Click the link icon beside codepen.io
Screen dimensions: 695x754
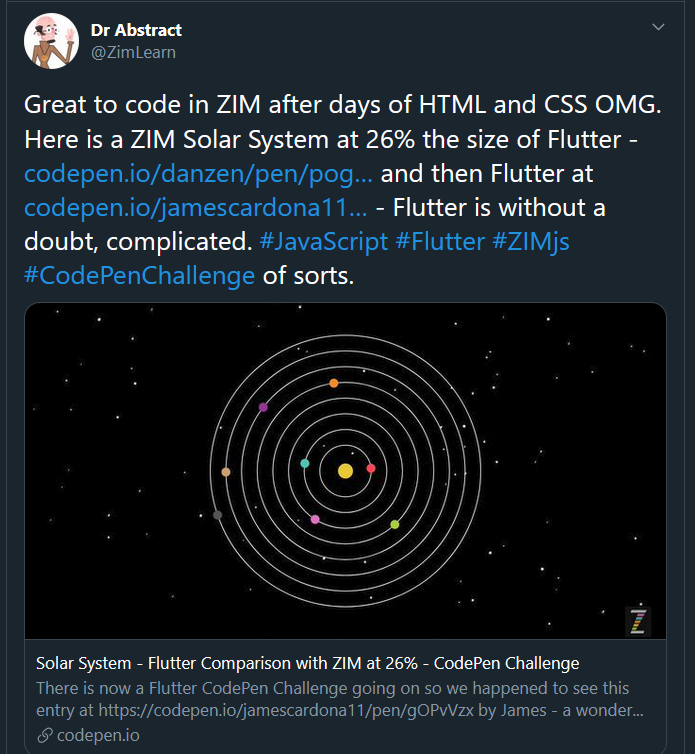click(x=45, y=735)
